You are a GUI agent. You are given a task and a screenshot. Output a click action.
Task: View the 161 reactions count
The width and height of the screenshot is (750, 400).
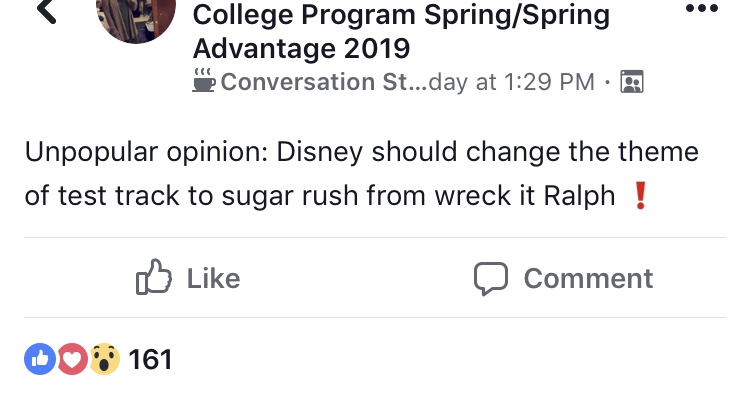pos(151,359)
